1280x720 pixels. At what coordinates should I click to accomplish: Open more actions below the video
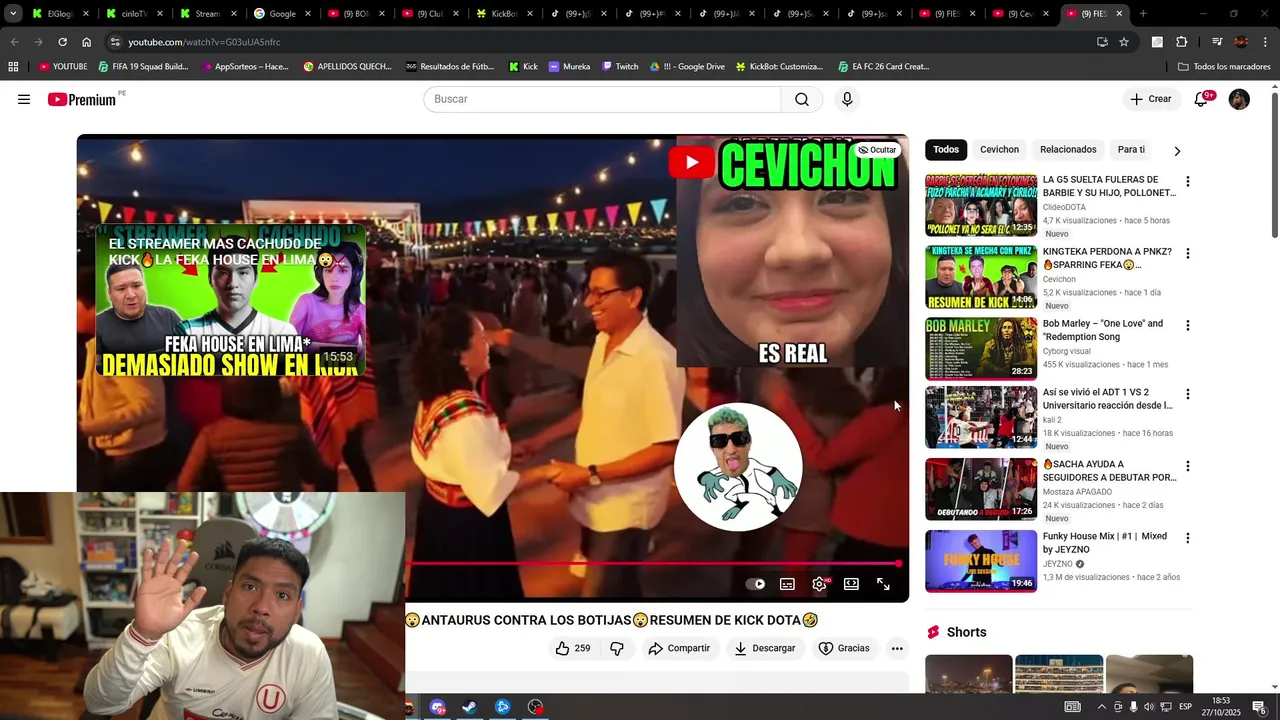[x=897, y=648]
